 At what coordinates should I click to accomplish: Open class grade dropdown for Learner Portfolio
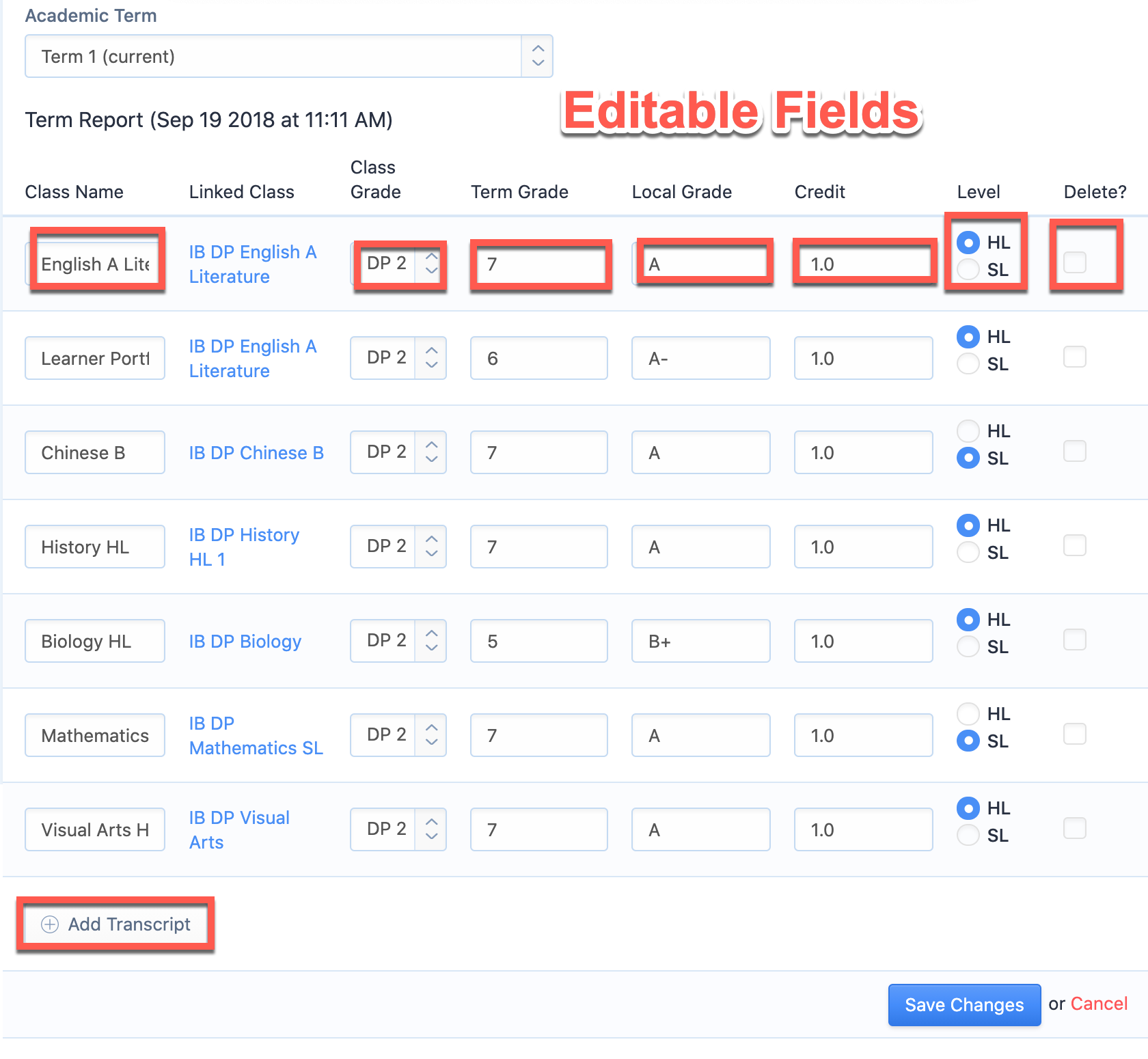pos(398,358)
